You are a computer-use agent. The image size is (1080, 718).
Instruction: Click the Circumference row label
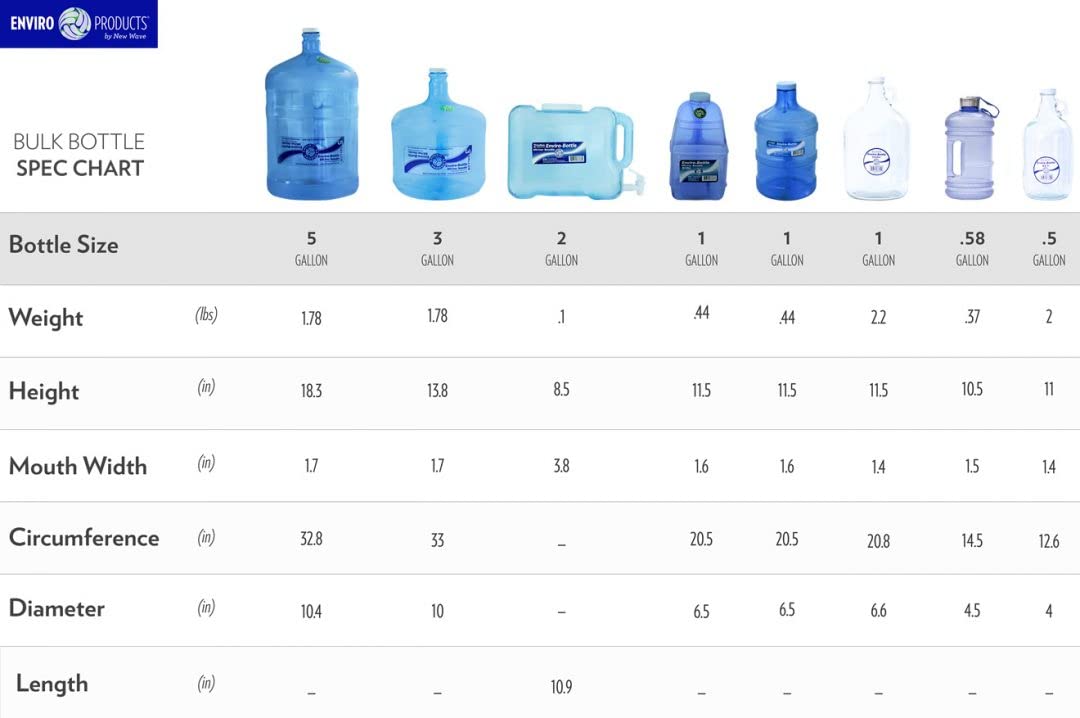tap(84, 538)
